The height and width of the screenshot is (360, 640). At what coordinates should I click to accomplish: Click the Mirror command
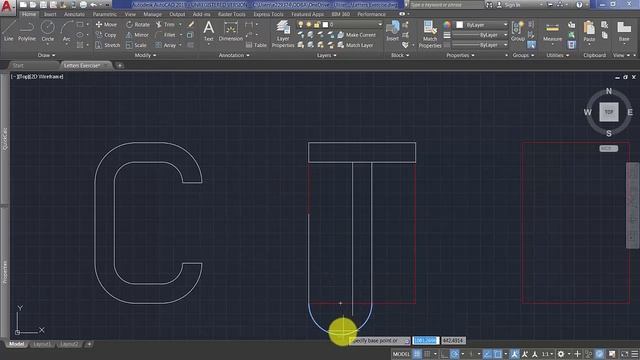tap(137, 35)
